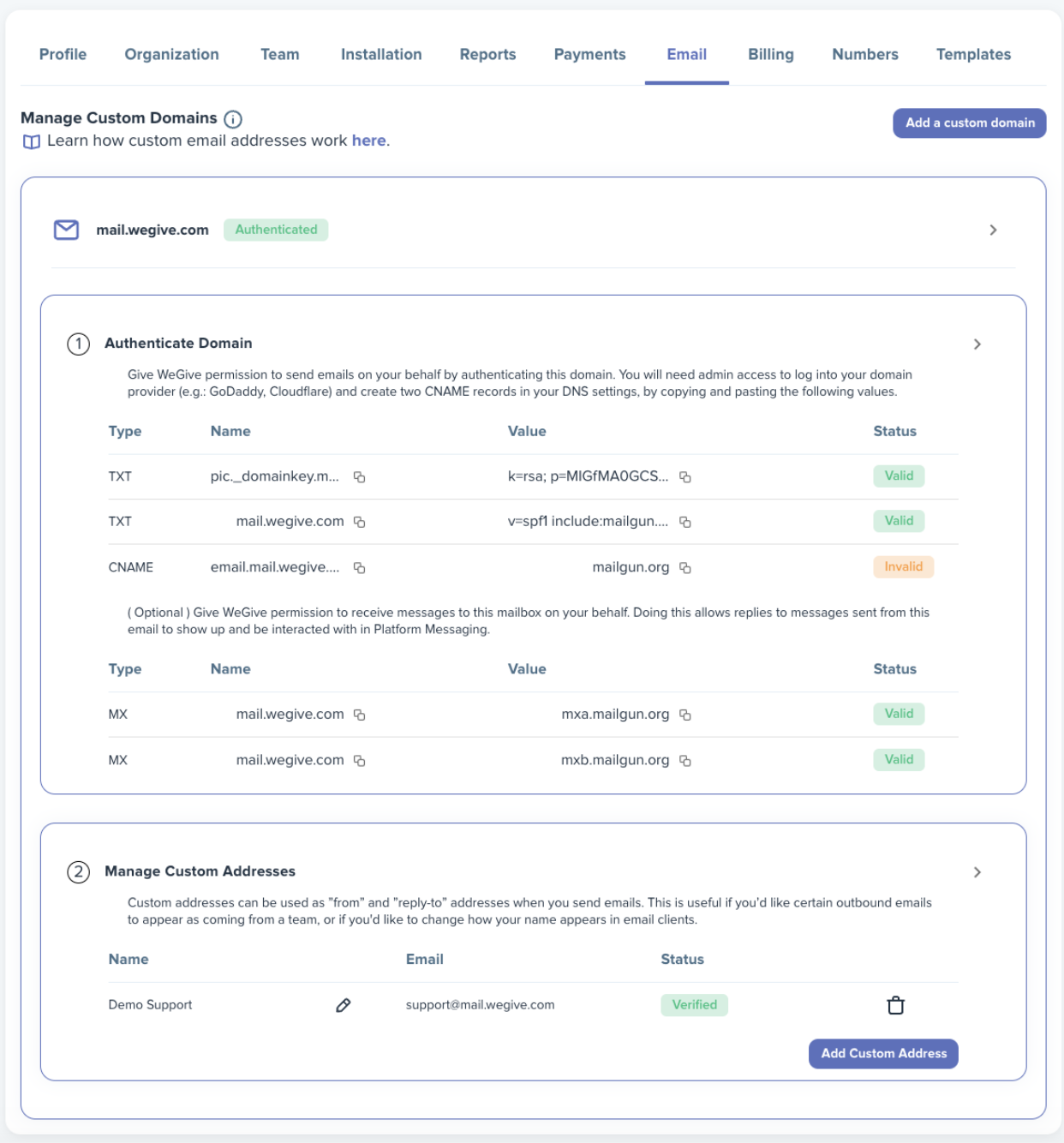Click the Add Custom Address button
The width and height of the screenshot is (1064, 1143).
click(x=883, y=1054)
